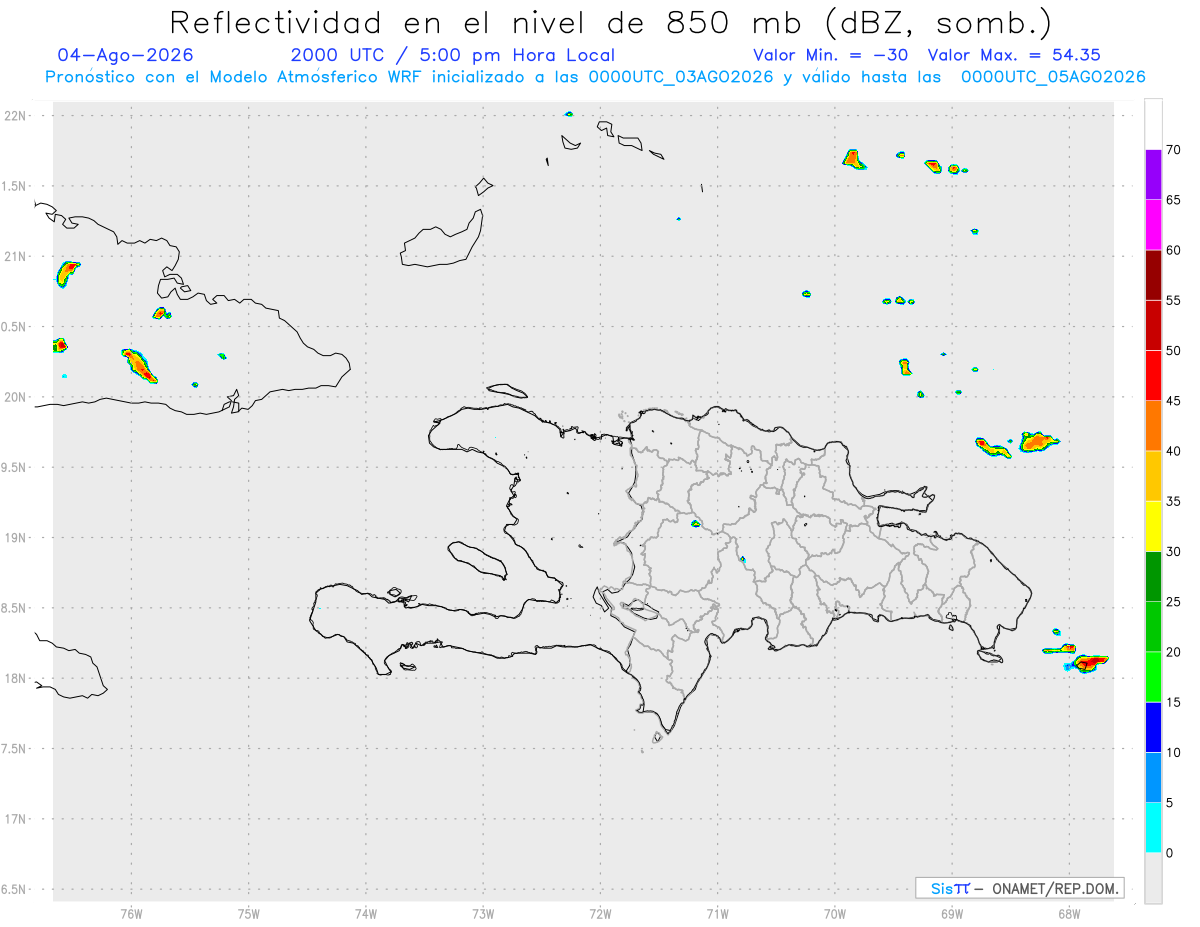Image resolution: width=1200 pixels, height=927 pixels.
Task: Pick the yellow 30-35 dBZ color band
Action: [x=1153, y=526]
